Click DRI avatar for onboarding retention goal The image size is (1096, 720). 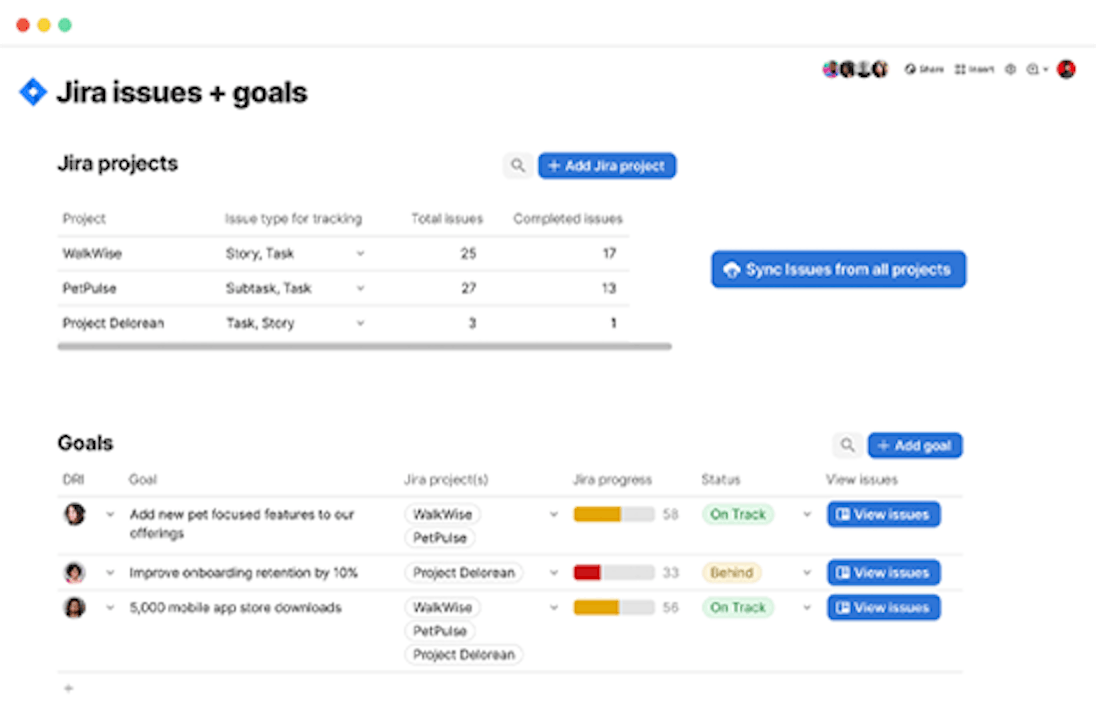[74, 573]
